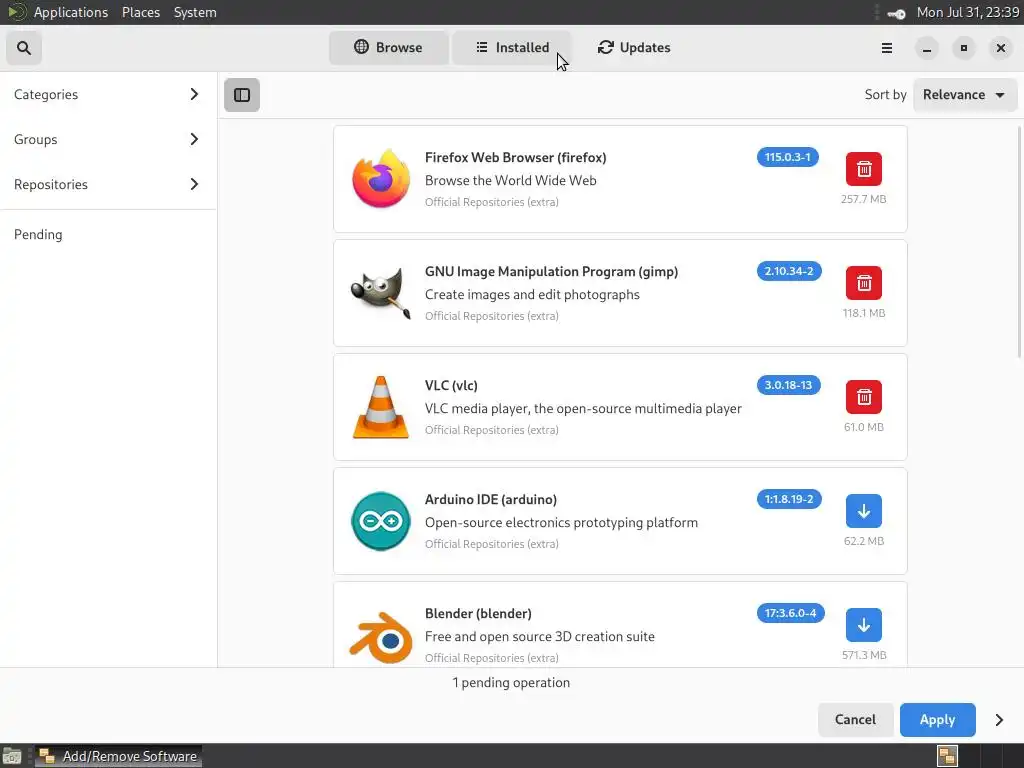Open the System menu in top panel
The height and width of the screenshot is (768, 1024).
[195, 12]
